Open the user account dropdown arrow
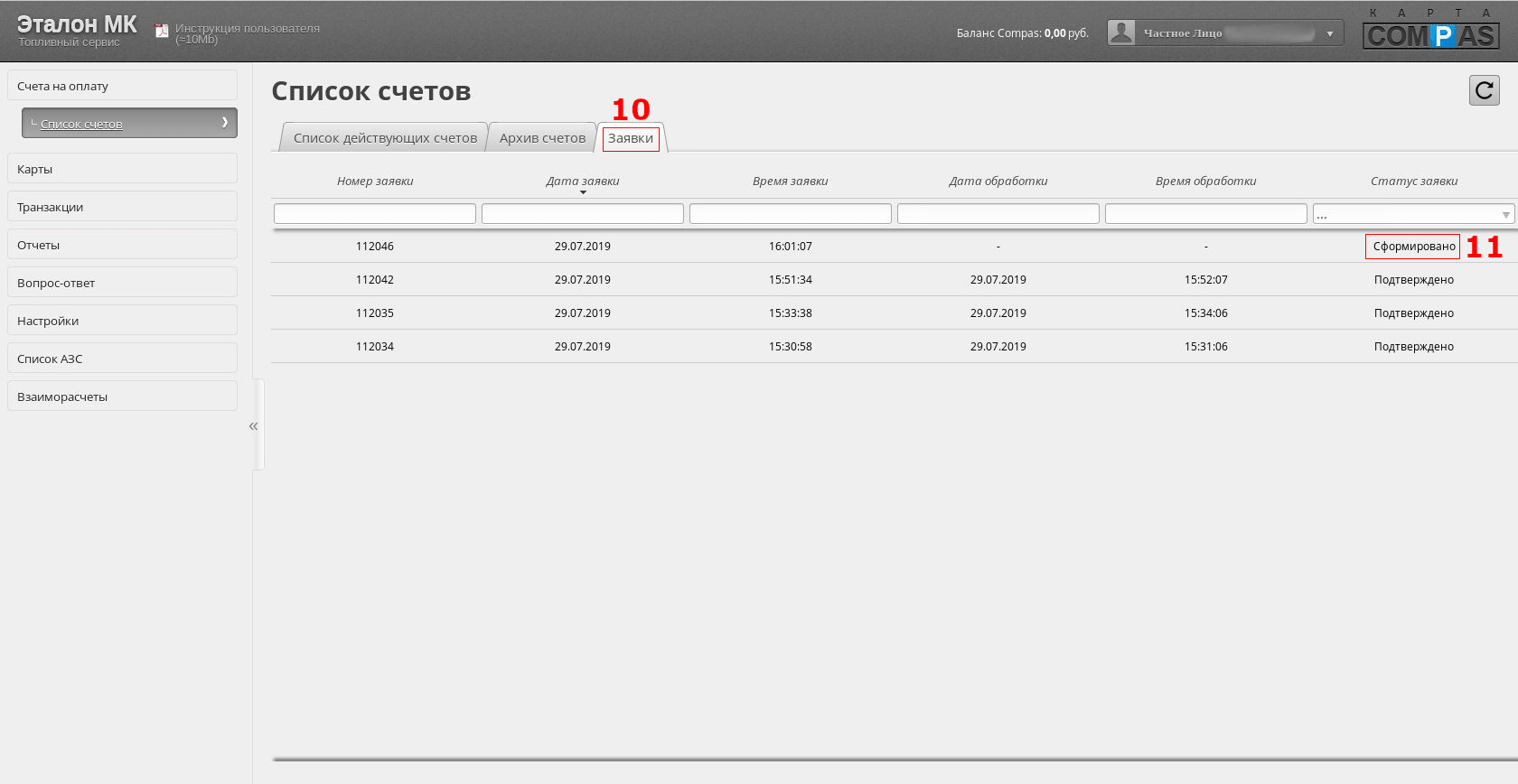Image resolution: width=1518 pixels, height=784 pixels. tap(1329, 33)
